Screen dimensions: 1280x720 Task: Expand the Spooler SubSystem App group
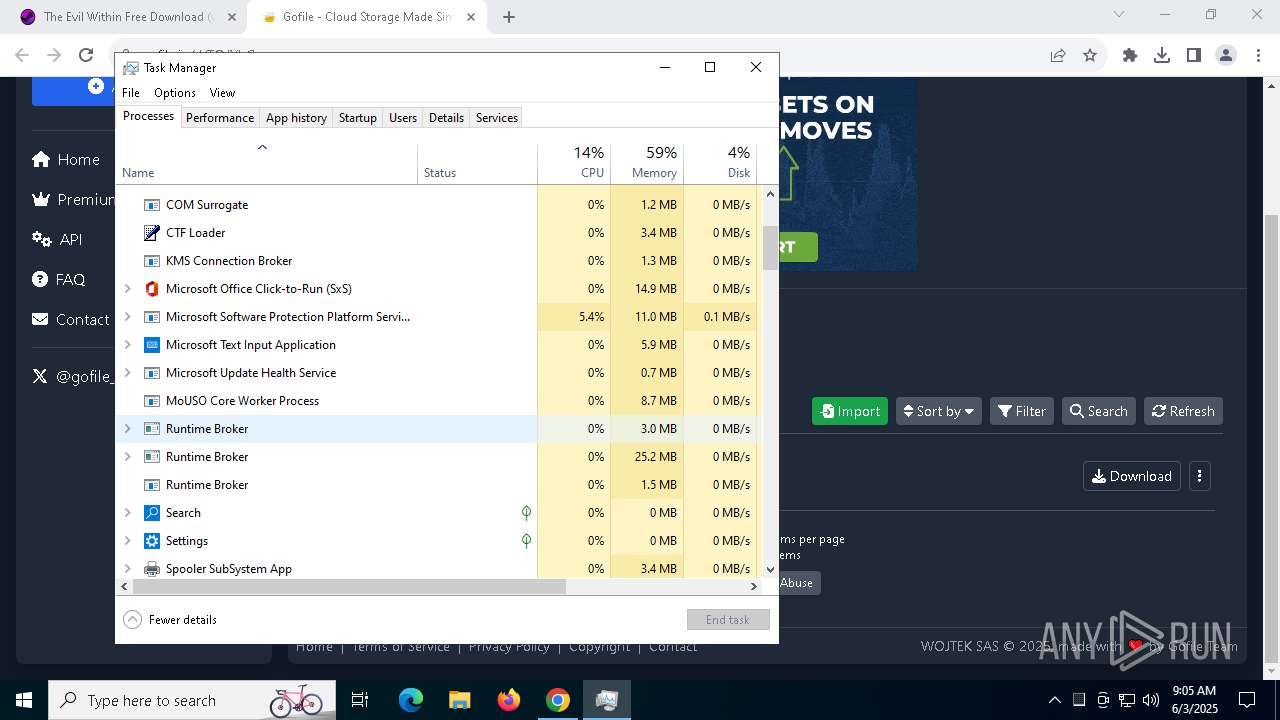coord(127,569)
